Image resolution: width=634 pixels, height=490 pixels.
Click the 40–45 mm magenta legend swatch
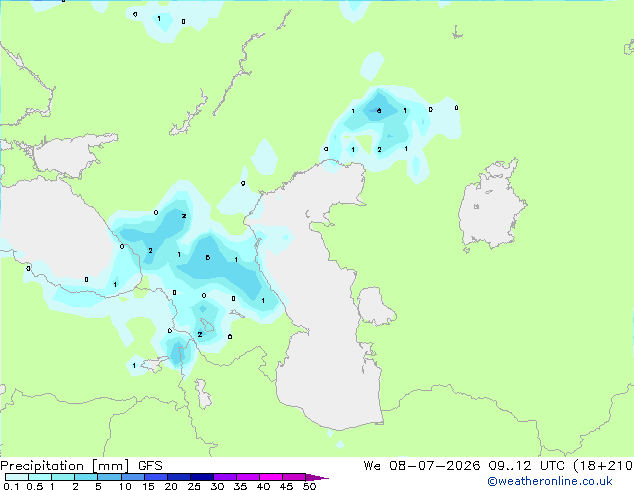[x=271, y=477]
